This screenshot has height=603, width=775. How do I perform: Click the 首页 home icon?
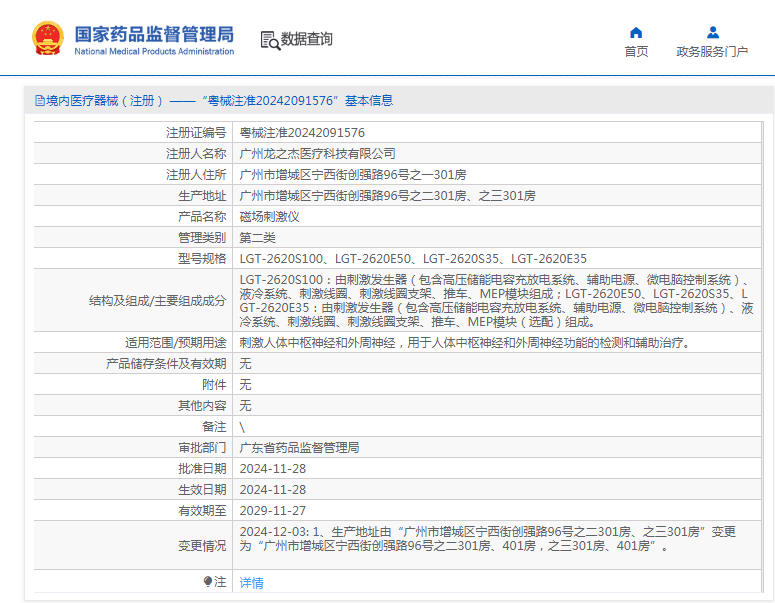pos(636,33)
